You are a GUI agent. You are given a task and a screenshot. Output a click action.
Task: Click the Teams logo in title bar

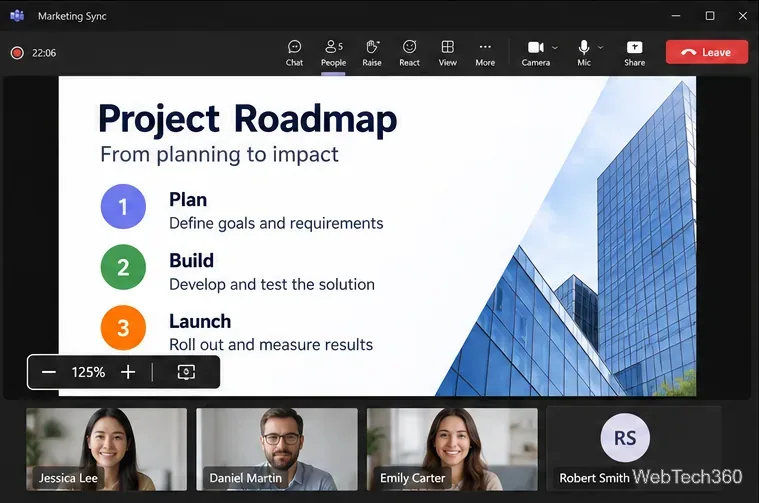(17, 15)
